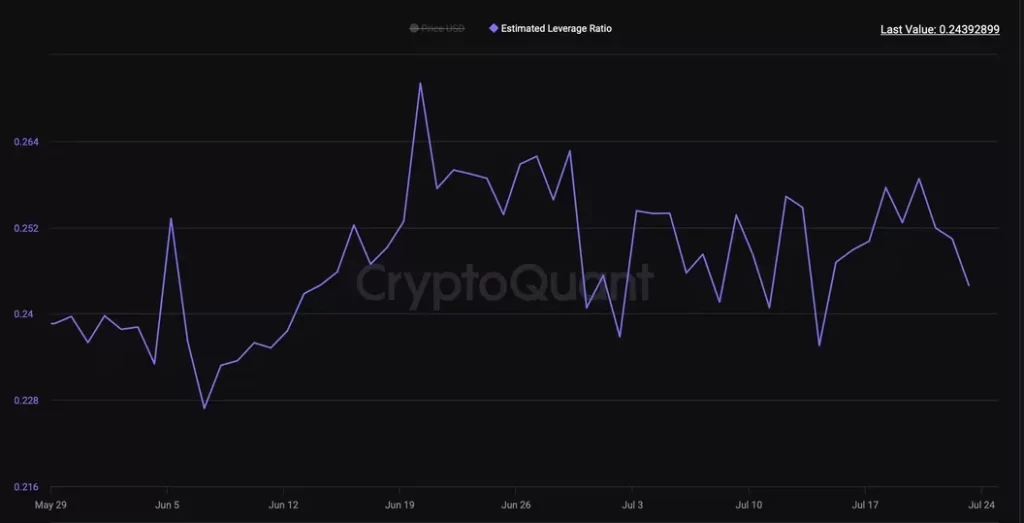Click the 0.228 y-axis label
Viewport: 1024px width, 523px height.
coord(25,400)
